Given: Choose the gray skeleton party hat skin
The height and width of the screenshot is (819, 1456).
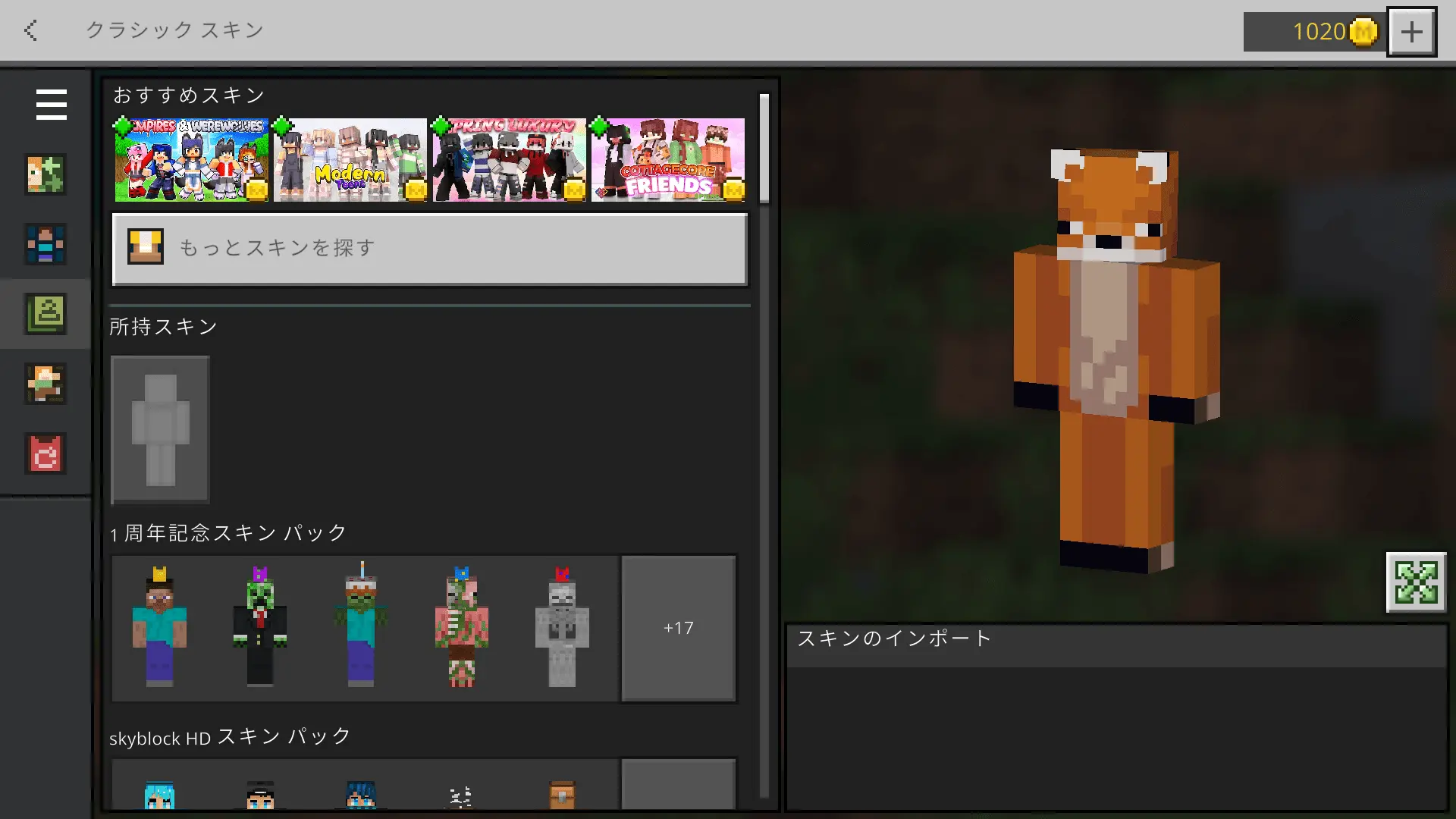Looking at the screenshot, I should coord(562,629).
